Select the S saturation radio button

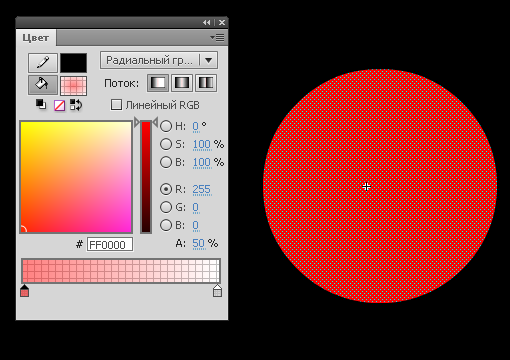click(166, 144)
